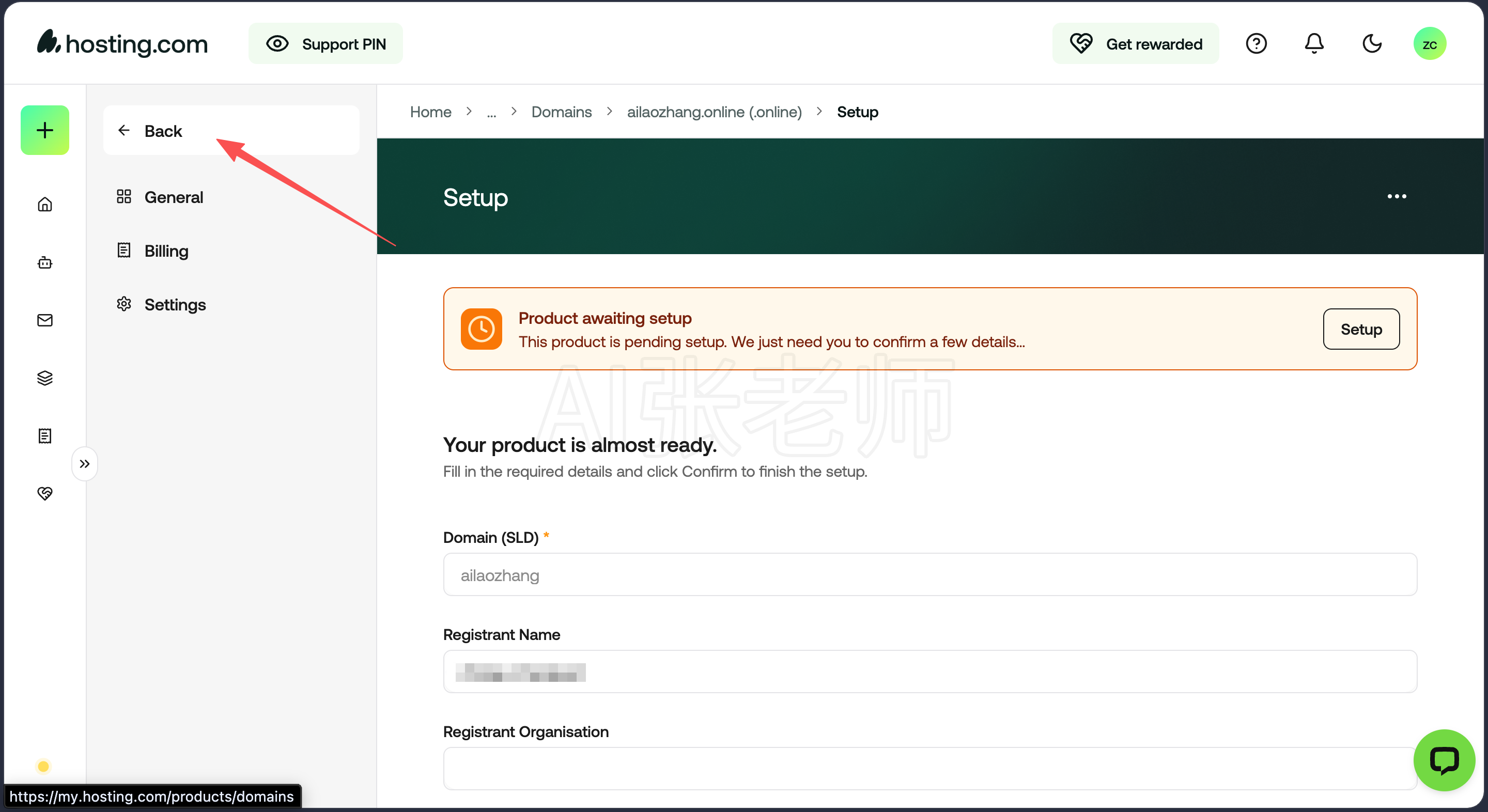Toggle dark mode moon icon

[x=1372, y=44]
